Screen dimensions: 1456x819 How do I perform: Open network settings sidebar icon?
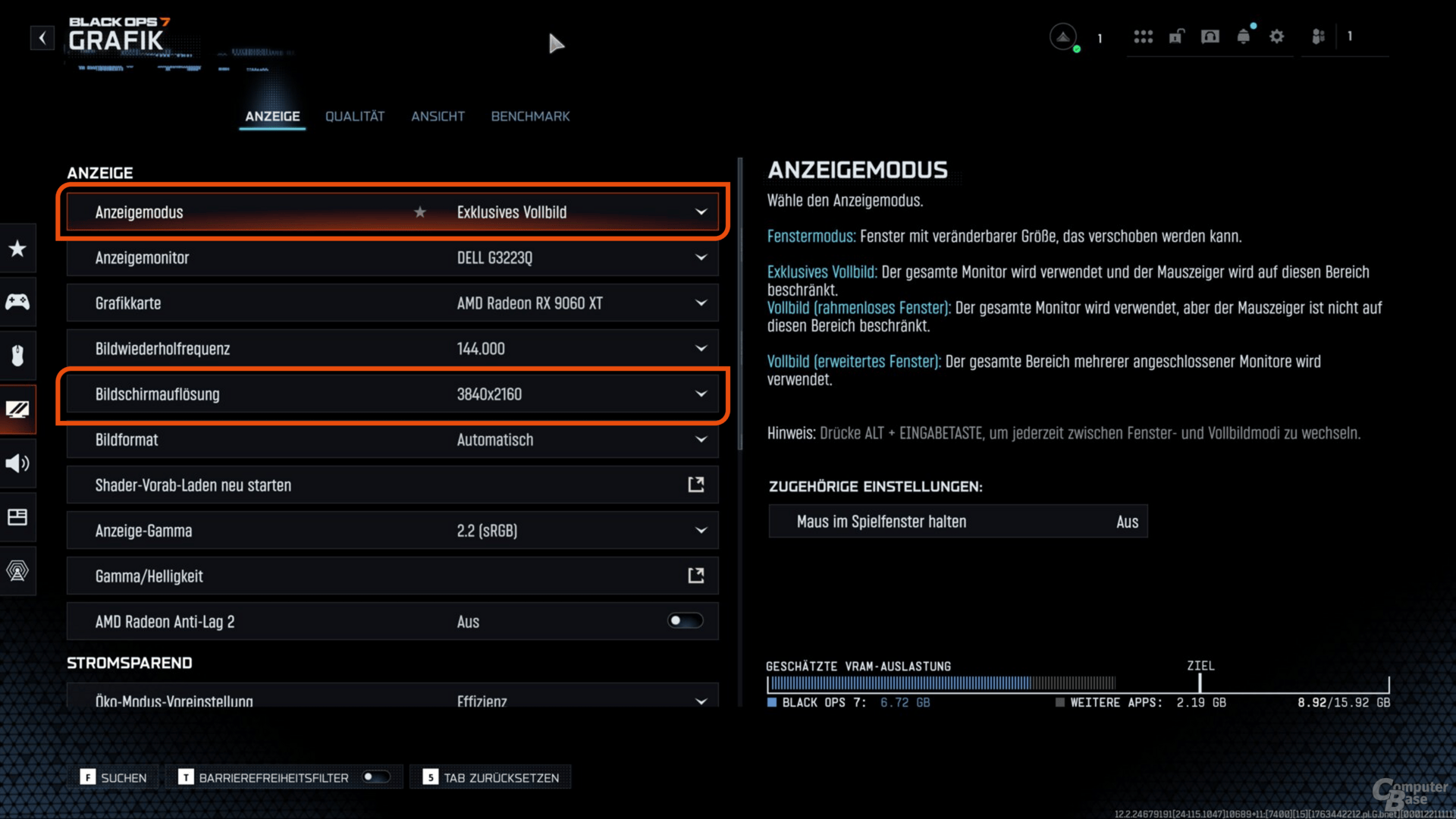[17, 570]
